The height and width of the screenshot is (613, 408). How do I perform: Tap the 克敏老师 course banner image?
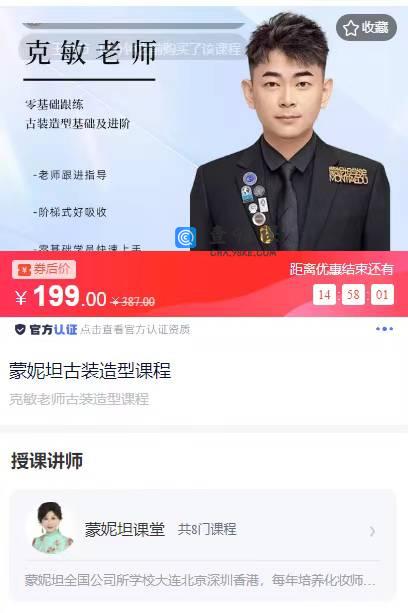[x=204, y=129]
